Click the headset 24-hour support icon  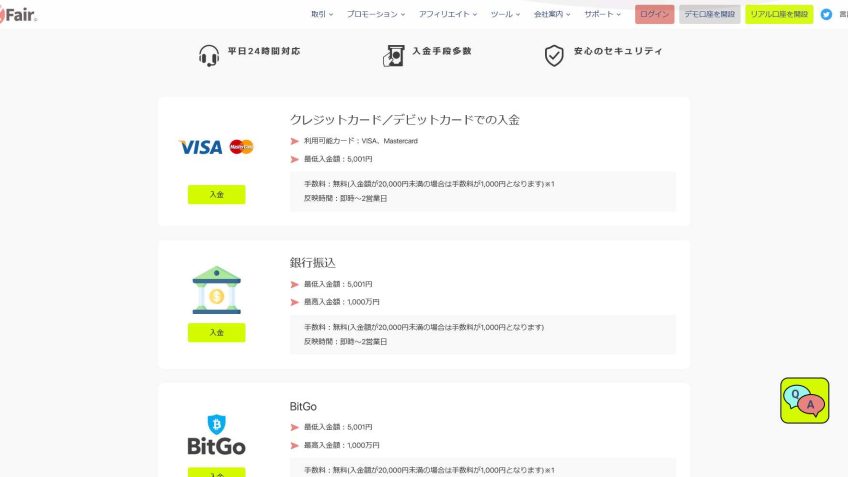click(208, 55)
